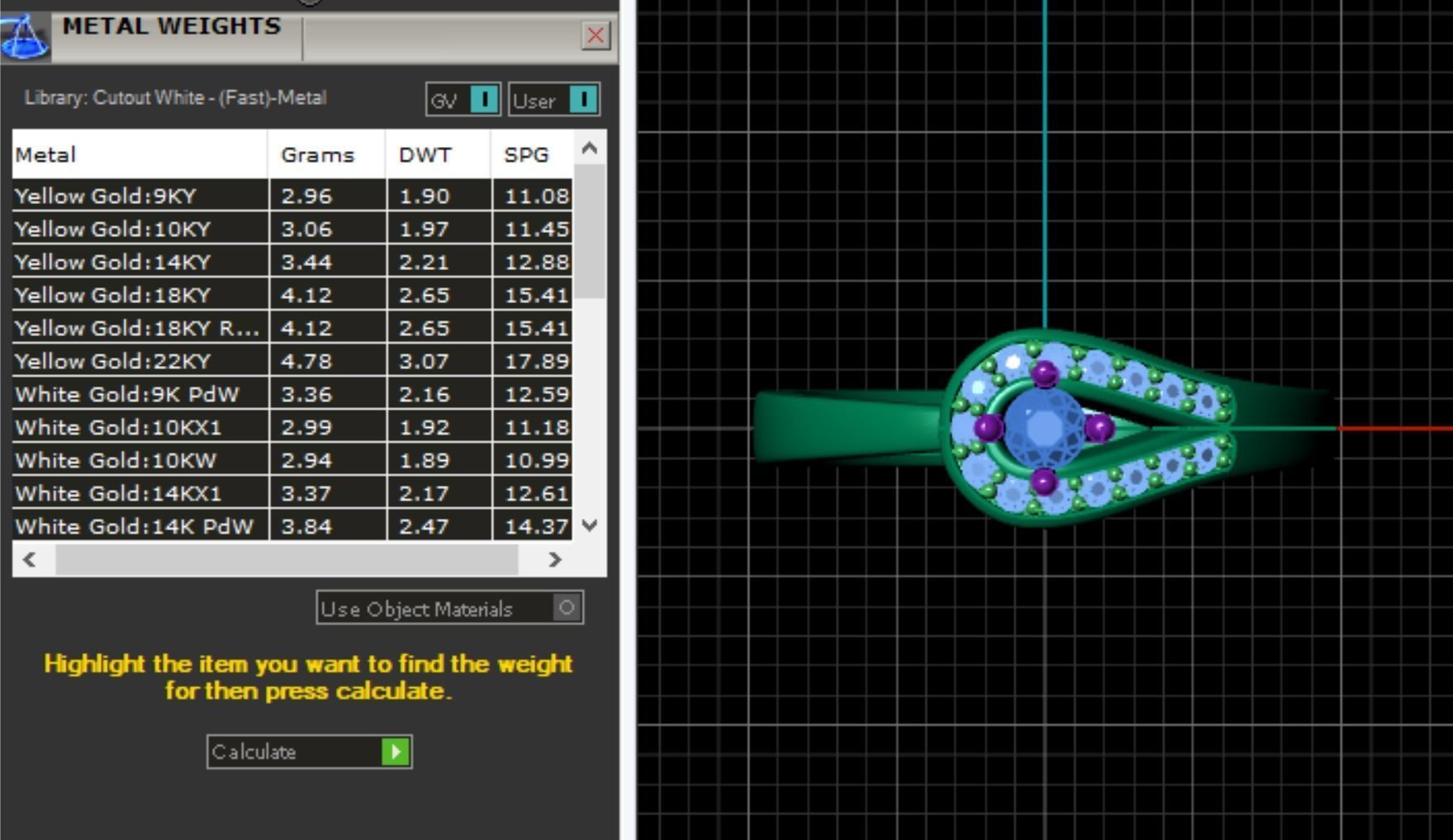Click the horizontal scroll left arrow
Viewport: 1453px width, 840px height.
pos(31,559)
